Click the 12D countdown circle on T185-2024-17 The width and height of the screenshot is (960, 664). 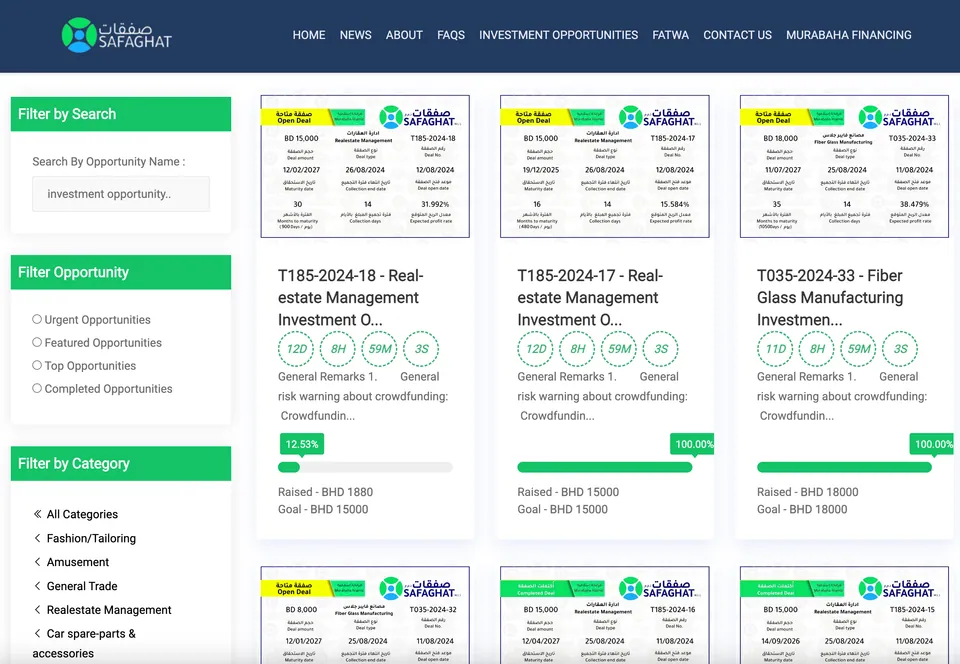coord(536,349)
